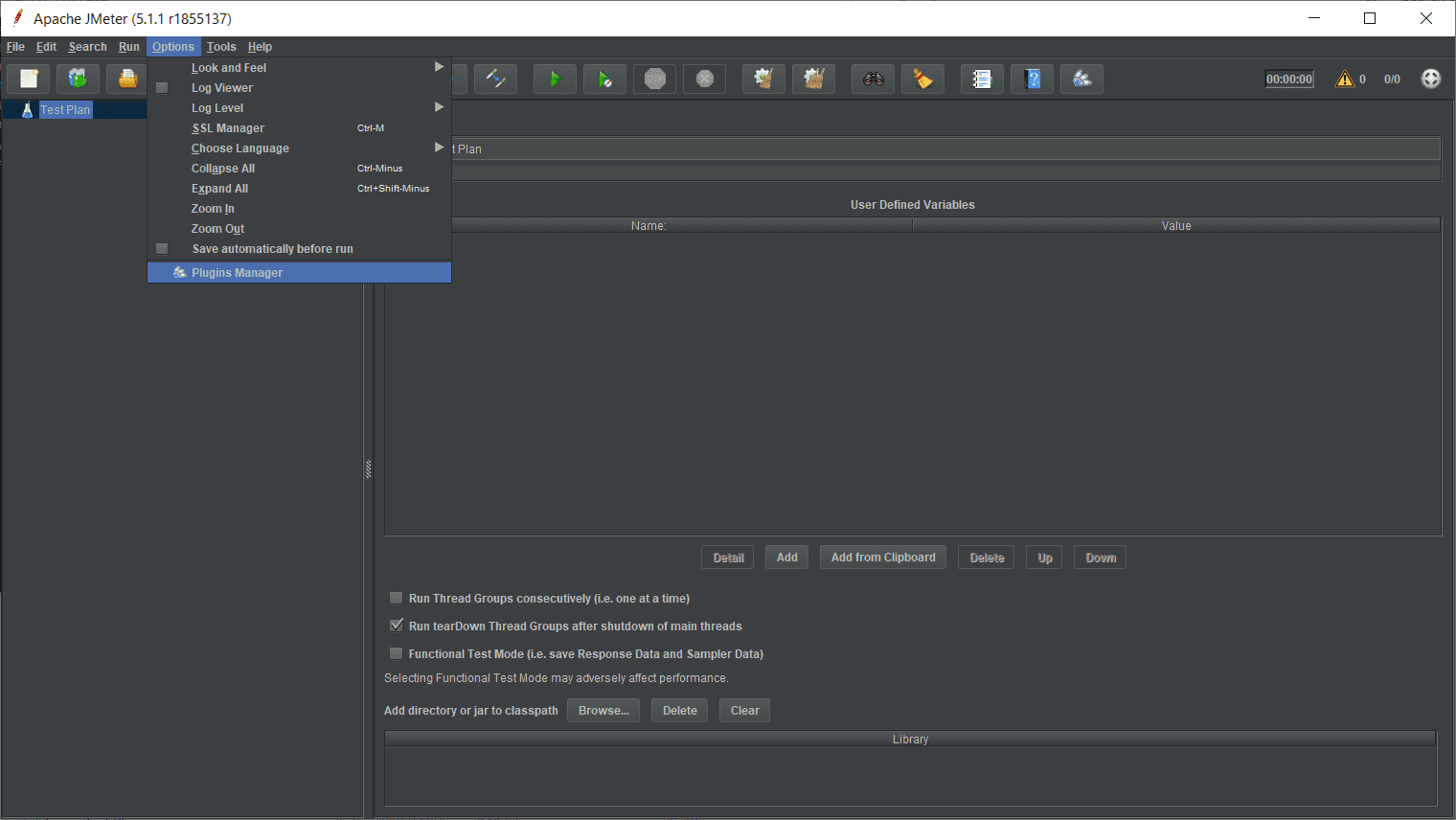Choose Zoom In from Options menu
This screenshot has height=820, width=1456.
(299, 209)
